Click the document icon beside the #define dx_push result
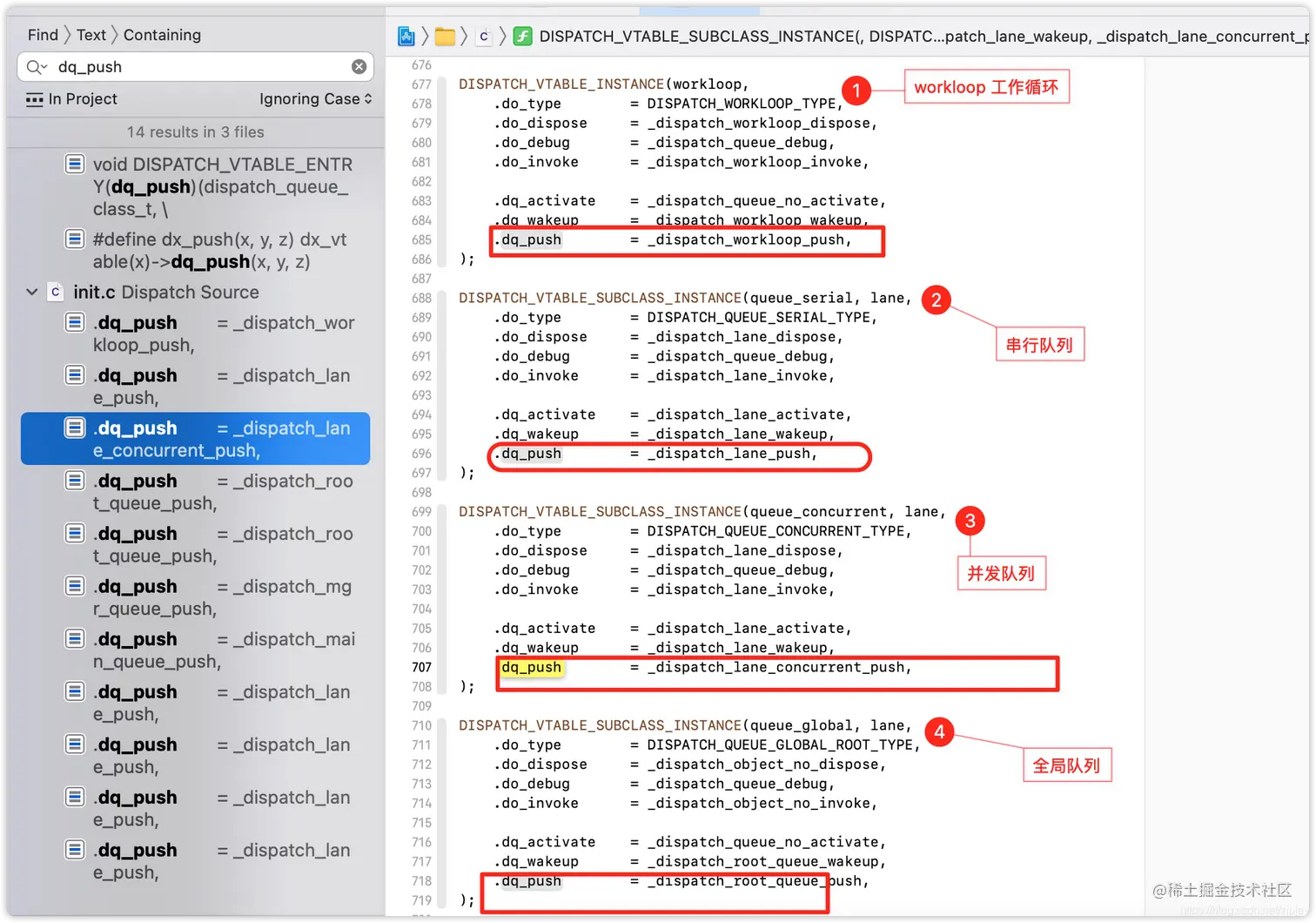Viewport: 1316px width, 923px height. 75,239
